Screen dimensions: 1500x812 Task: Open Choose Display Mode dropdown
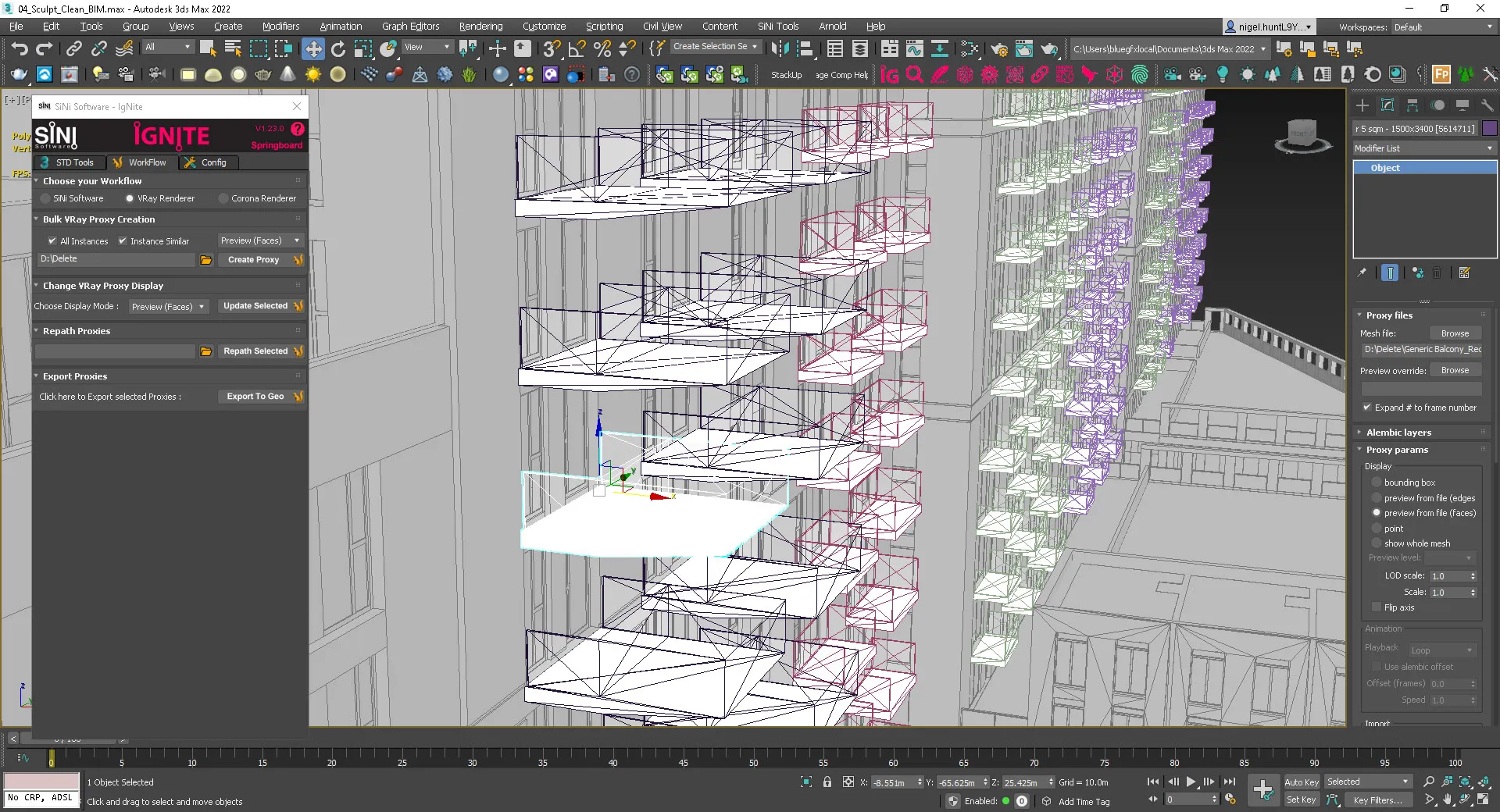point(168,306)
